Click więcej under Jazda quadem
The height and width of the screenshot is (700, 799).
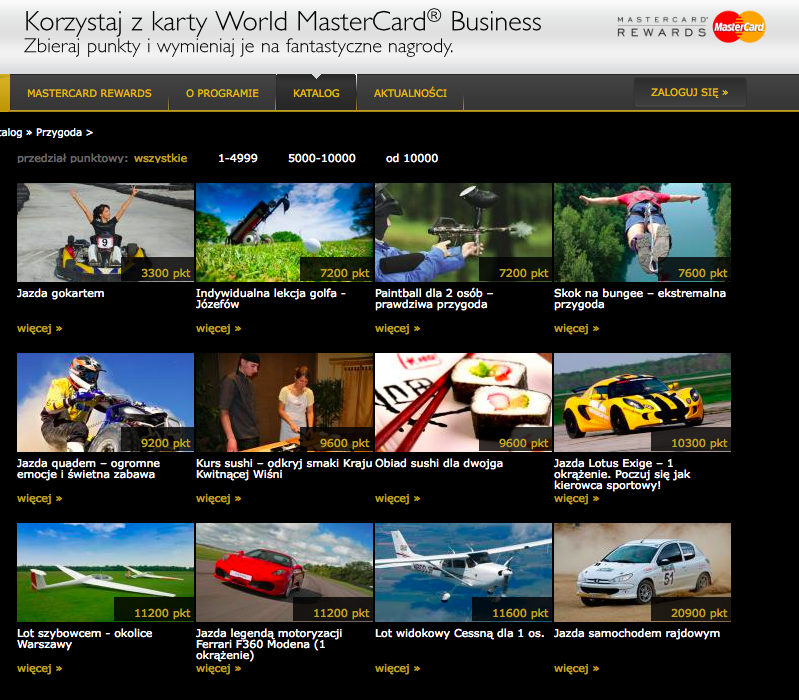click(x=40, y=498)
